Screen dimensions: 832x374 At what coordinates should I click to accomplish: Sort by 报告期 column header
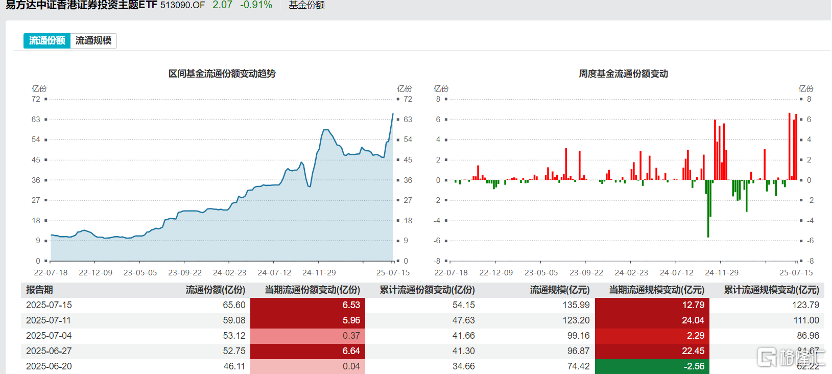(40, 290)
